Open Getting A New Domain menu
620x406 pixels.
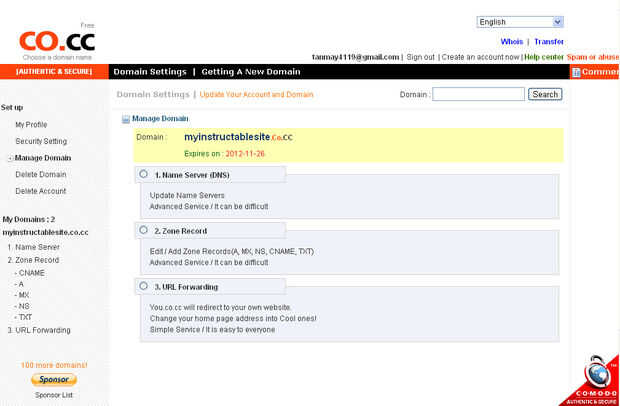[251, 72]
